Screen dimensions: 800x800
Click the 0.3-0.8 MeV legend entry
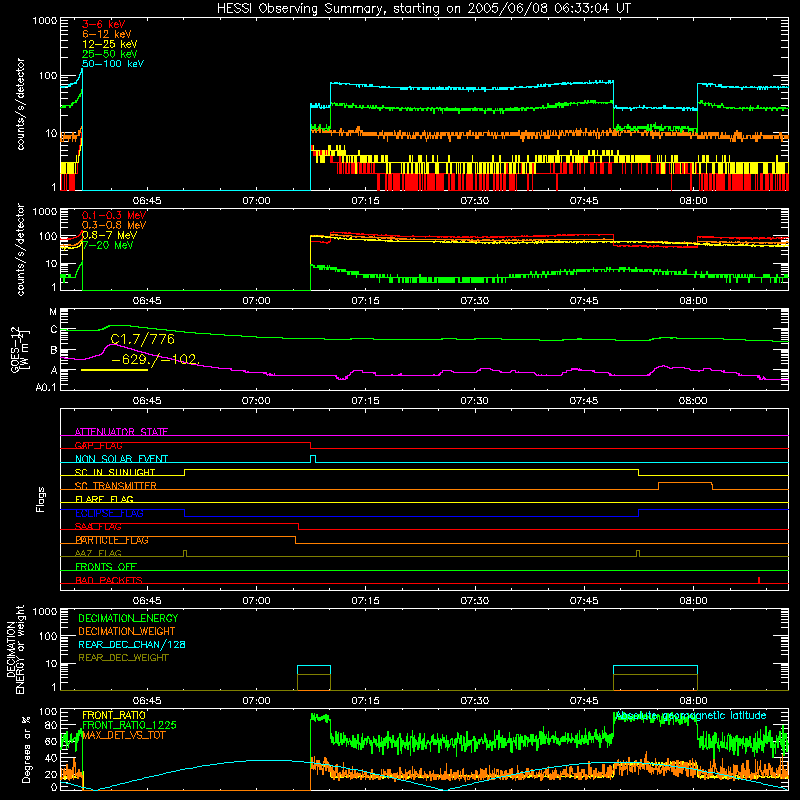tap(114, 225)
